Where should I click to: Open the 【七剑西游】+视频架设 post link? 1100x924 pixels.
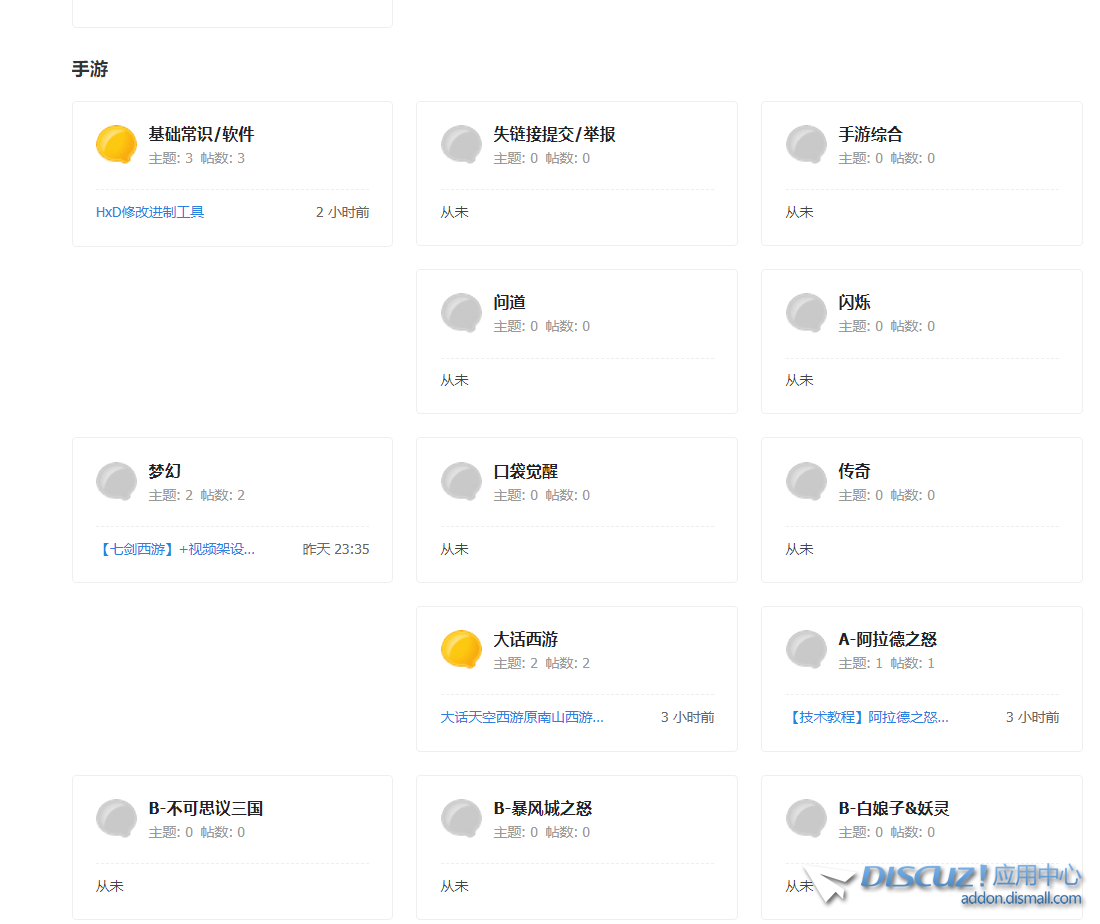point(176,549)
